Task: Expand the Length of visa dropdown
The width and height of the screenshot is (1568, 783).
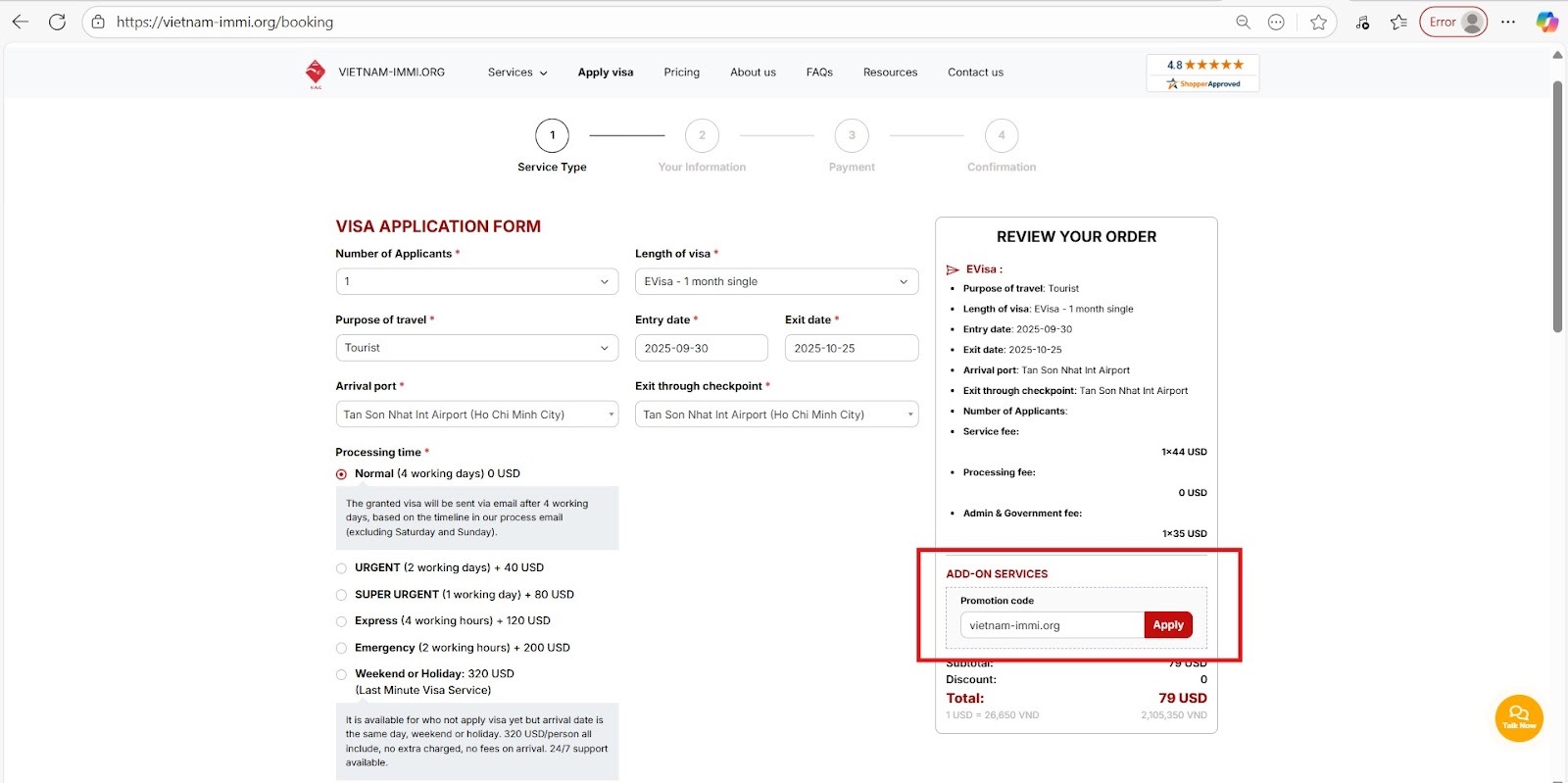Action: 776,282
